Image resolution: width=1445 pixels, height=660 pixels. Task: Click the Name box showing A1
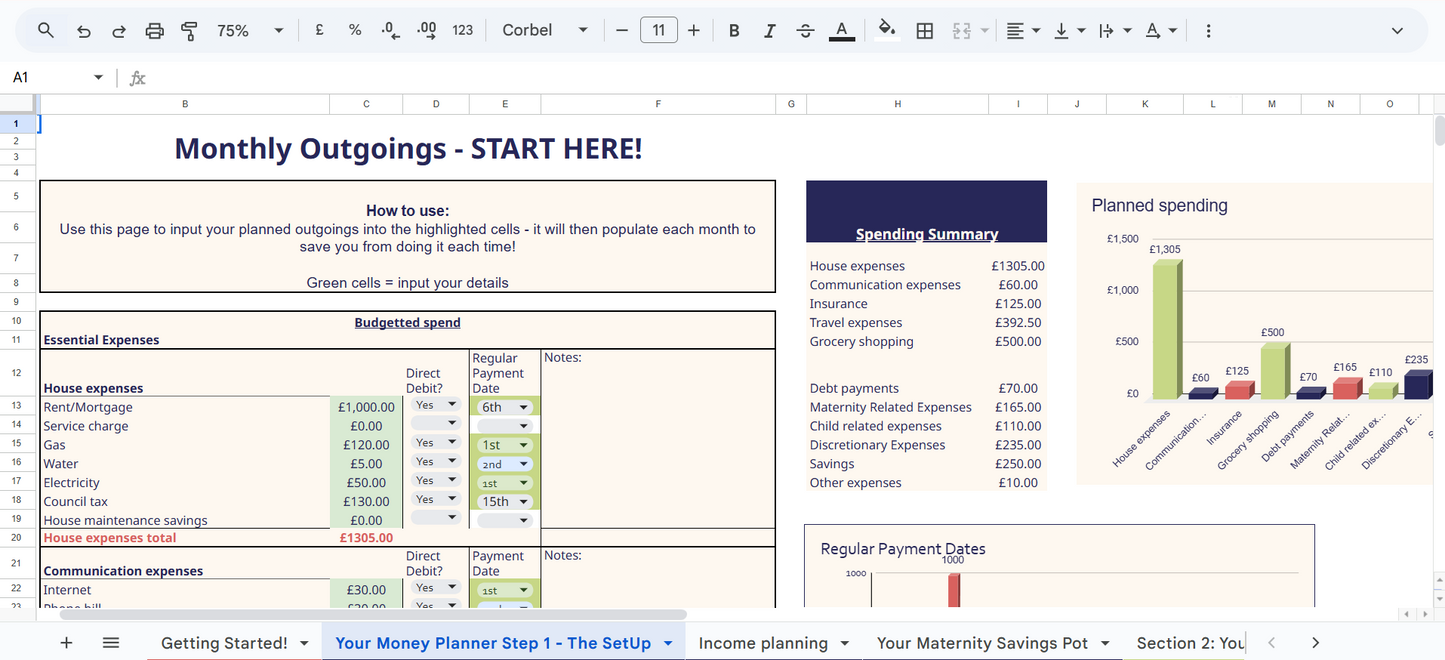[57, 77]
